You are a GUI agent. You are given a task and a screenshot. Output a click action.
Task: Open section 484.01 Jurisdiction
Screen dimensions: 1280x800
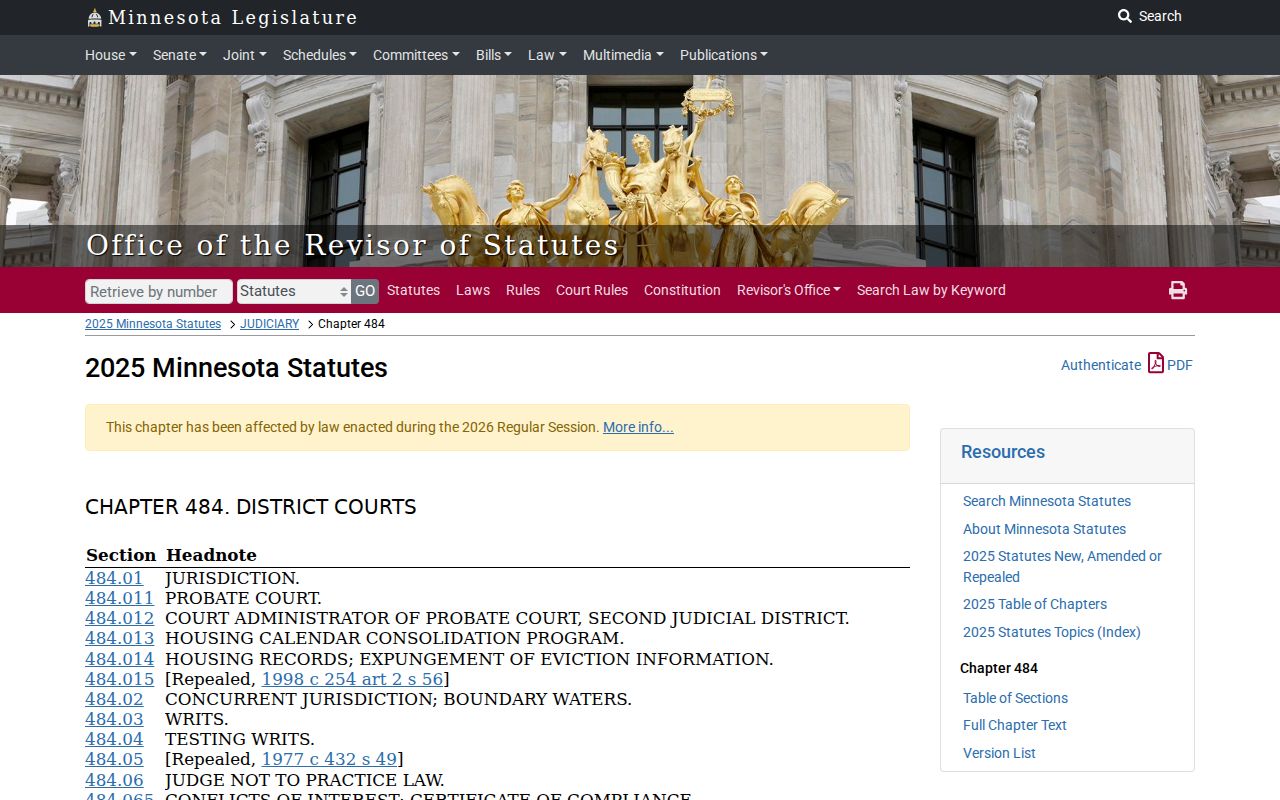point(114,578)
